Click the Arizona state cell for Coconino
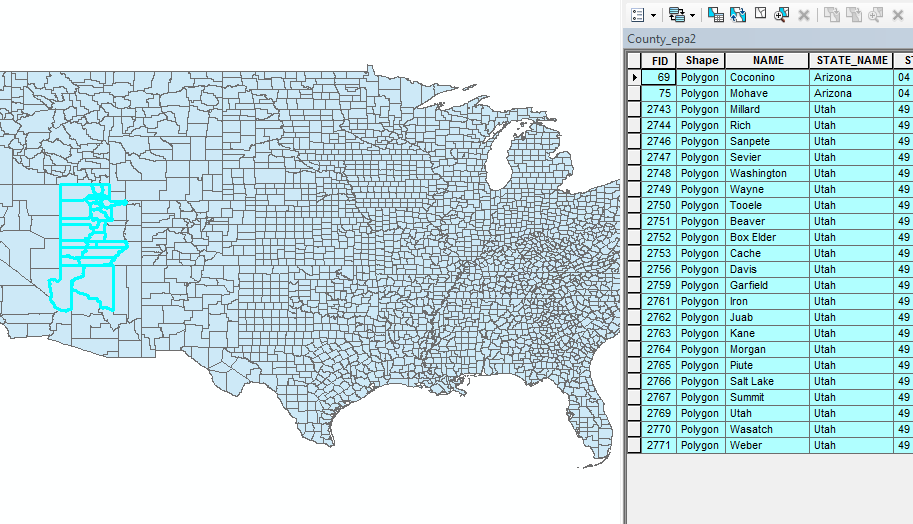The height and width of the screenshot is (524, 913). pyautogui.click(x=851, y=77)
